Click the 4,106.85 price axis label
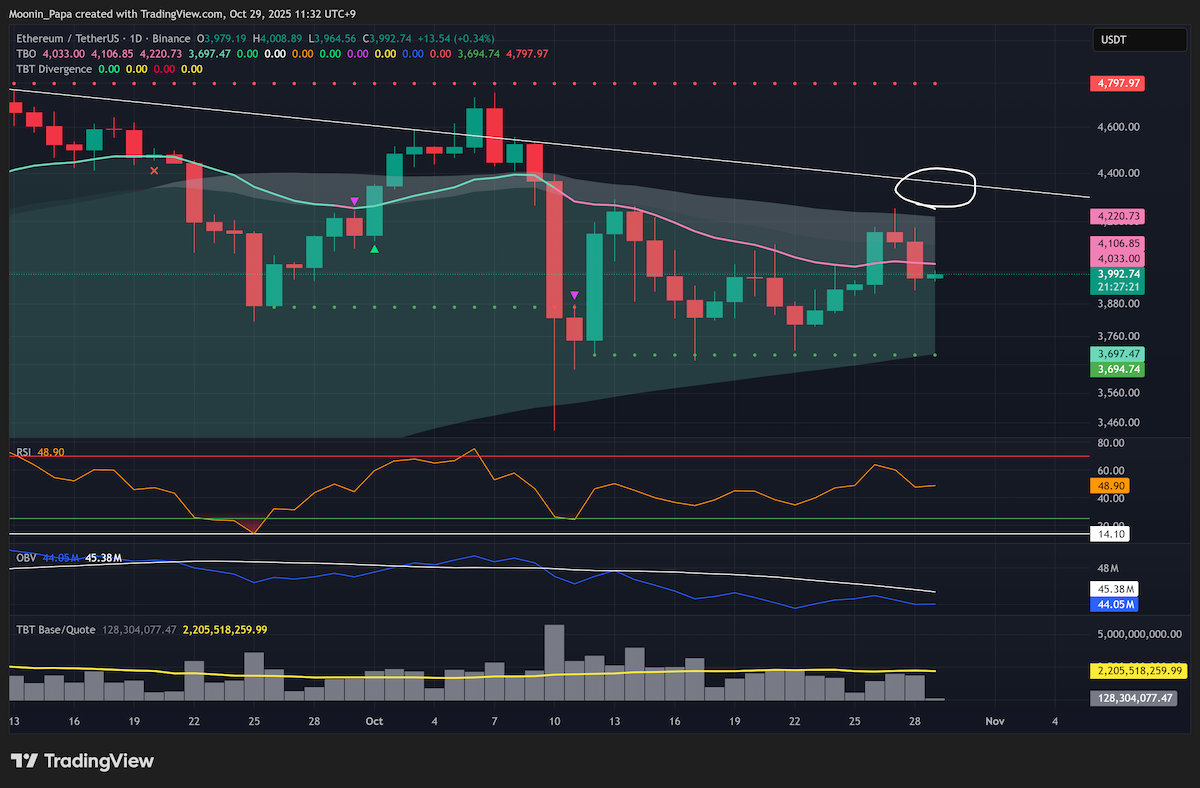1200x788 pixels. coord(1116,243)
